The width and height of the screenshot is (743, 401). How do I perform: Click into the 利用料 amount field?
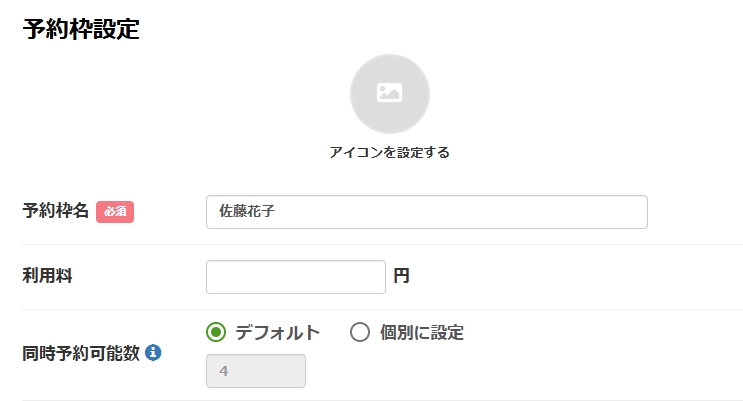click(x=295, y=277)
